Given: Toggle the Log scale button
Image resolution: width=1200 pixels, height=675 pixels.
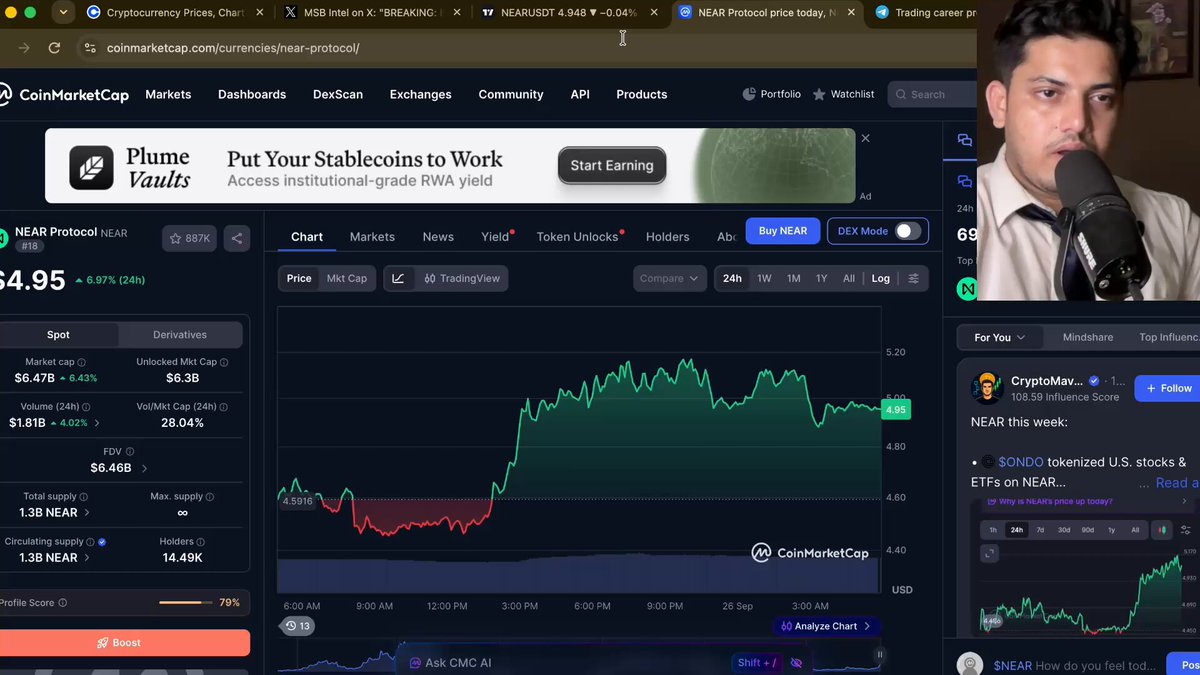Looking at the screenshot, I should tap(880, 278).
